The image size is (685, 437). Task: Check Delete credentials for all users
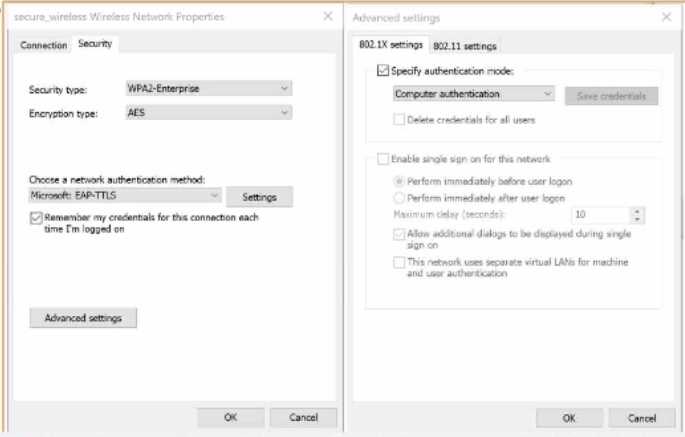[x=400, y=120]
